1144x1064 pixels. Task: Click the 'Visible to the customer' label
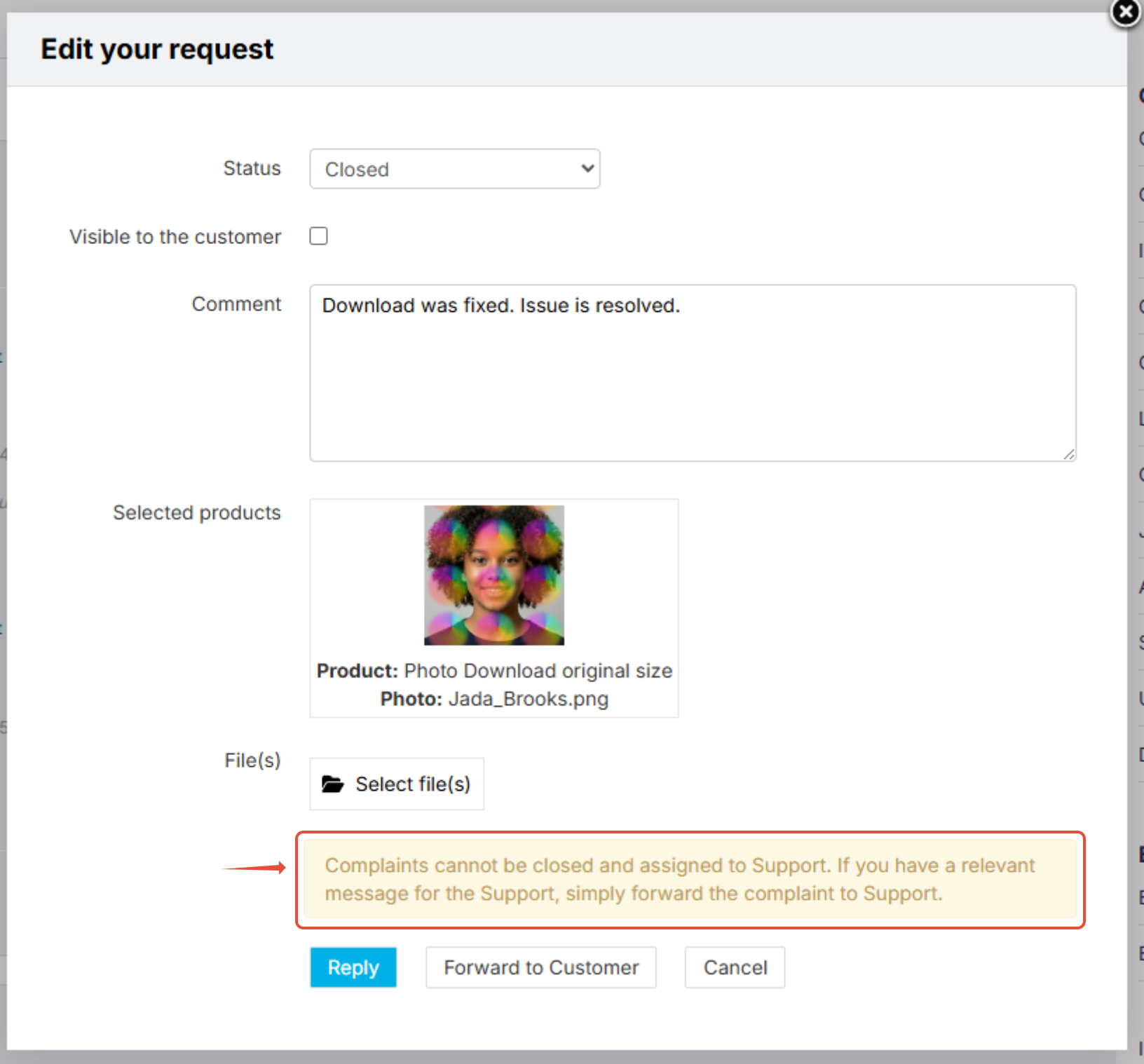click(x=175, y=237)
